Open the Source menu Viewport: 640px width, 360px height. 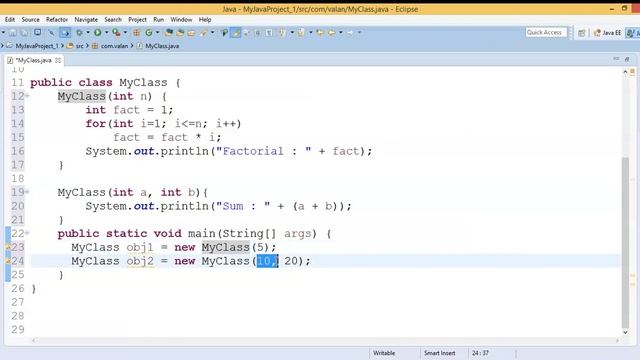click(31, 20)
